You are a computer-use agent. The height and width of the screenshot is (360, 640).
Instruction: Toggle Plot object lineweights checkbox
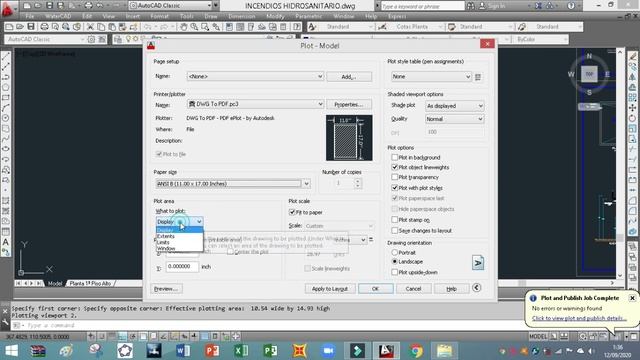(x=394, y=167)
